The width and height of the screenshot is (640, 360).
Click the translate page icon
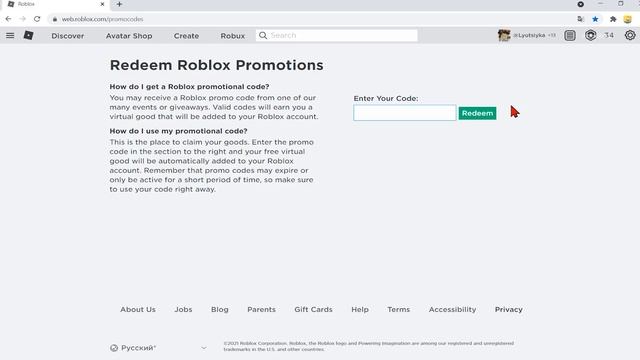[x=580, y=19]
